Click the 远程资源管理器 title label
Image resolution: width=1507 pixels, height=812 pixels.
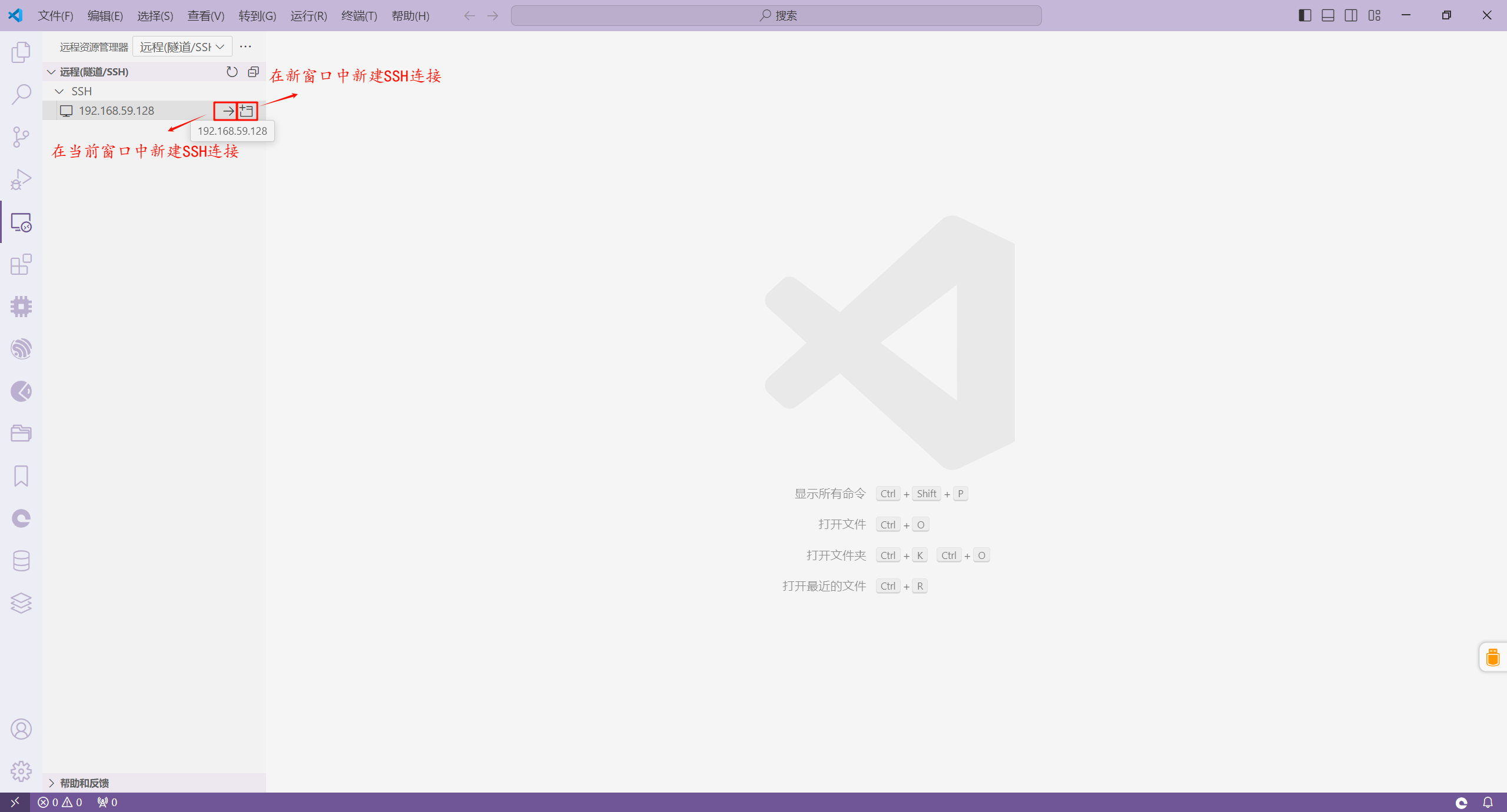pos(94,47)
